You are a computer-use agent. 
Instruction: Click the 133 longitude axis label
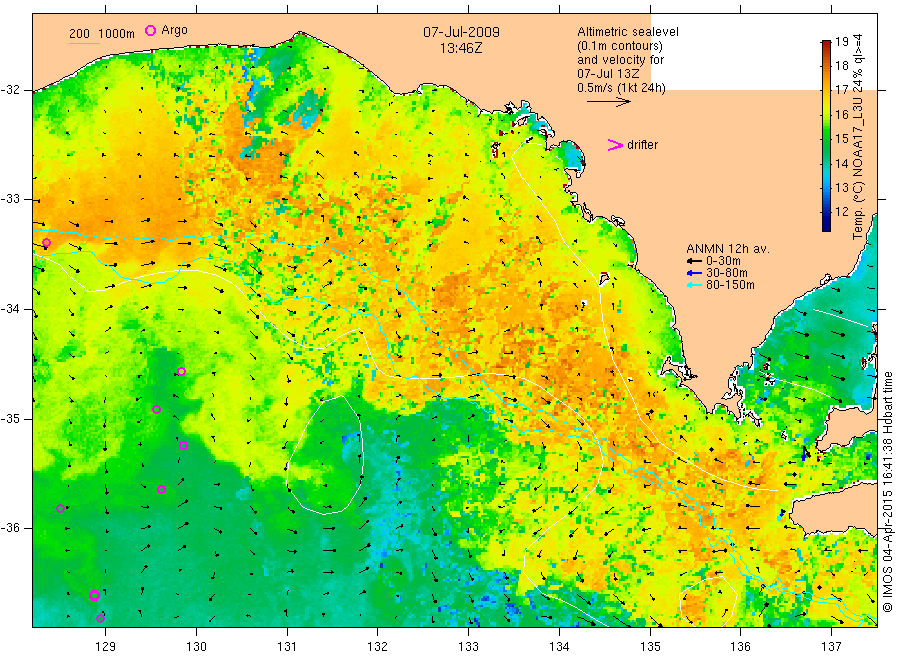pos(468,647)
